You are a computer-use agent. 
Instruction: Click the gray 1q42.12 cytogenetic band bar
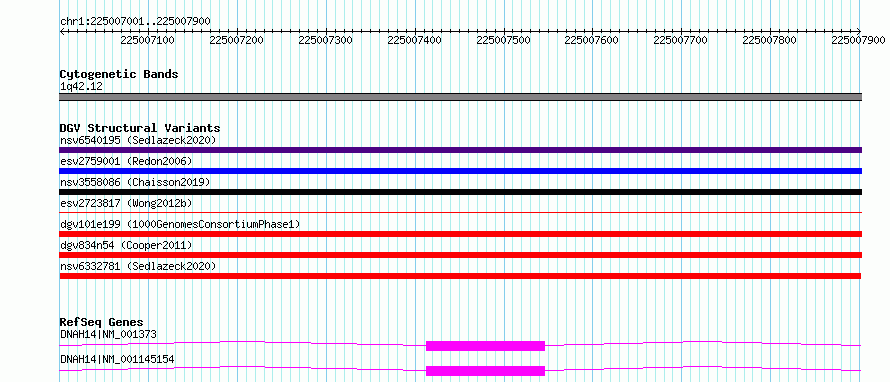pyautogui.click(x=461, y=97)
